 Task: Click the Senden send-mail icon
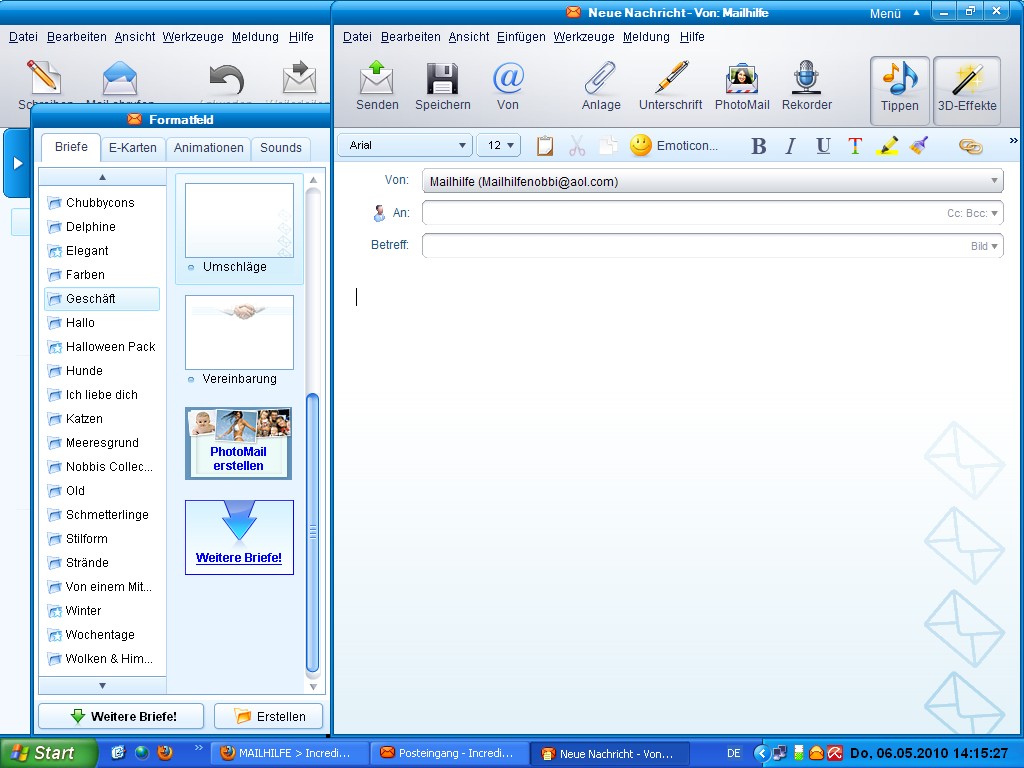click(x=377, y=86)
